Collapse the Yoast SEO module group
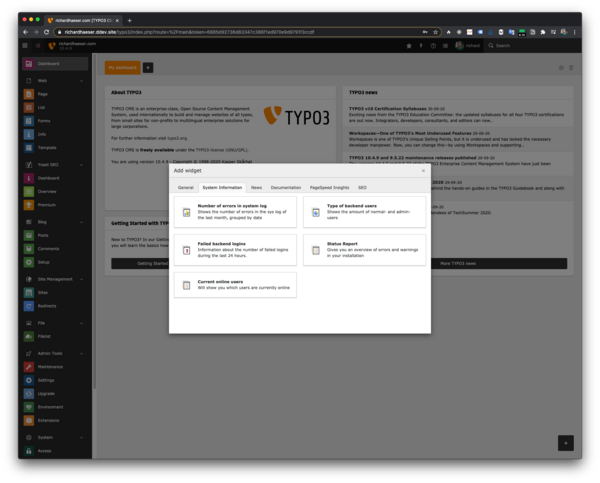The image size is (600, 483). coord(82,165)
